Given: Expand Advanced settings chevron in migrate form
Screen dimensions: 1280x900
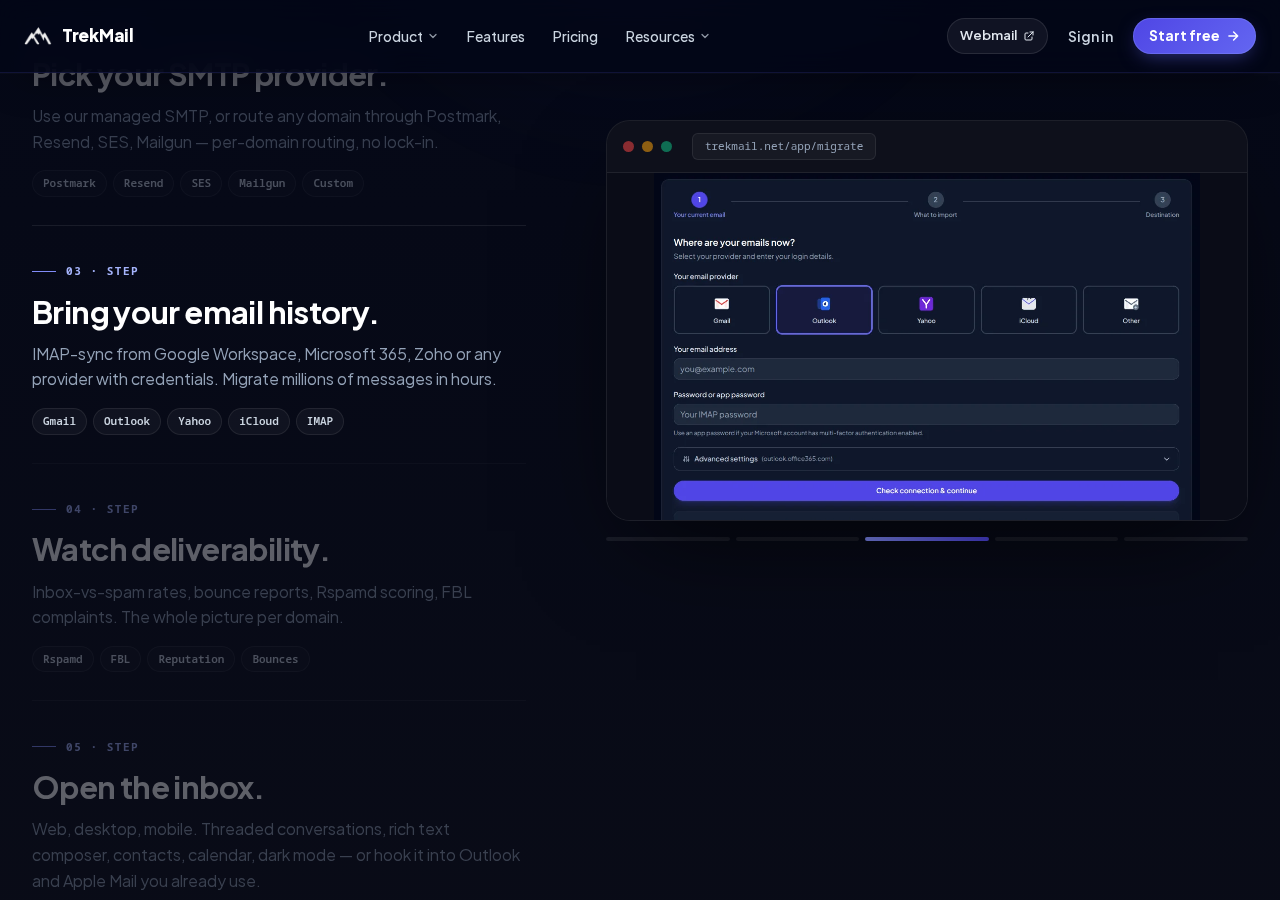Looking at the screenshot, I should click(x=1166, y=459).
